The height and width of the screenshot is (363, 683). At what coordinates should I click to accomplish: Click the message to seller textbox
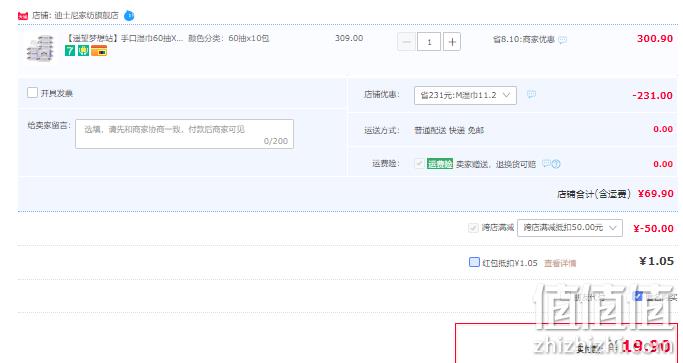[x=184, y=134]
